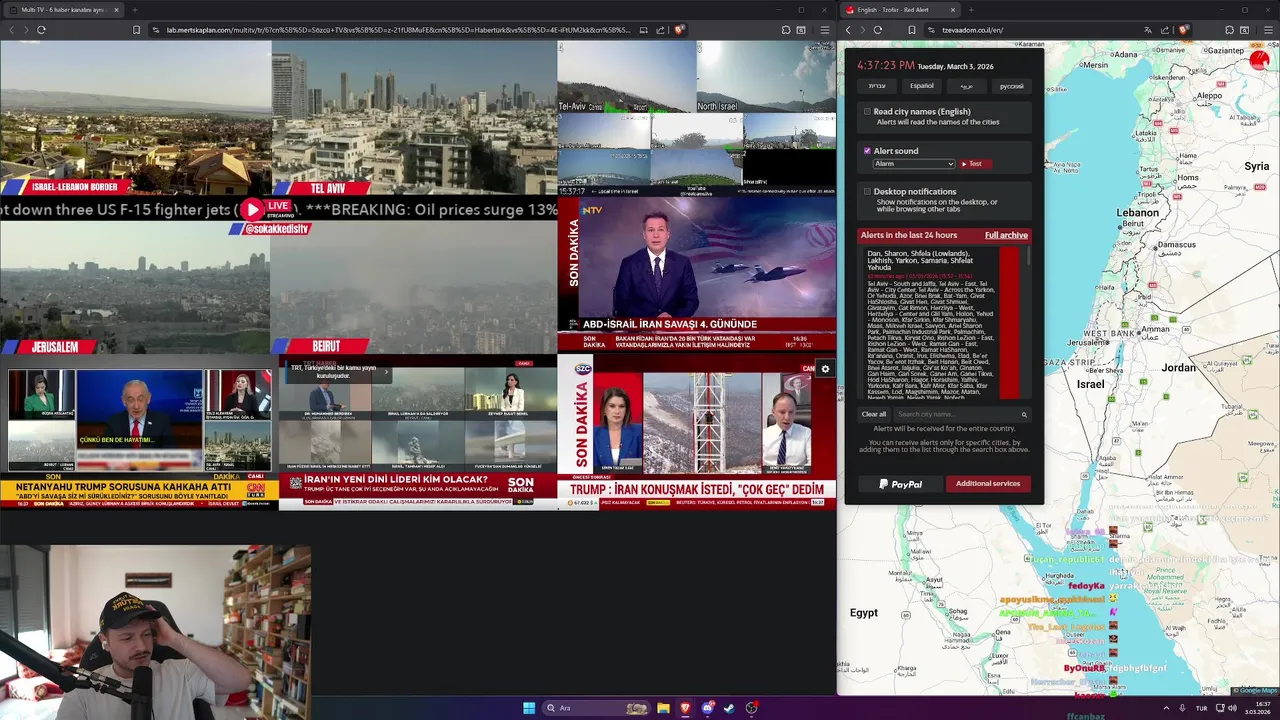Viewport: 1280px width, 720px height.
Task: Enable Read city names (English)
Action: 867,112
